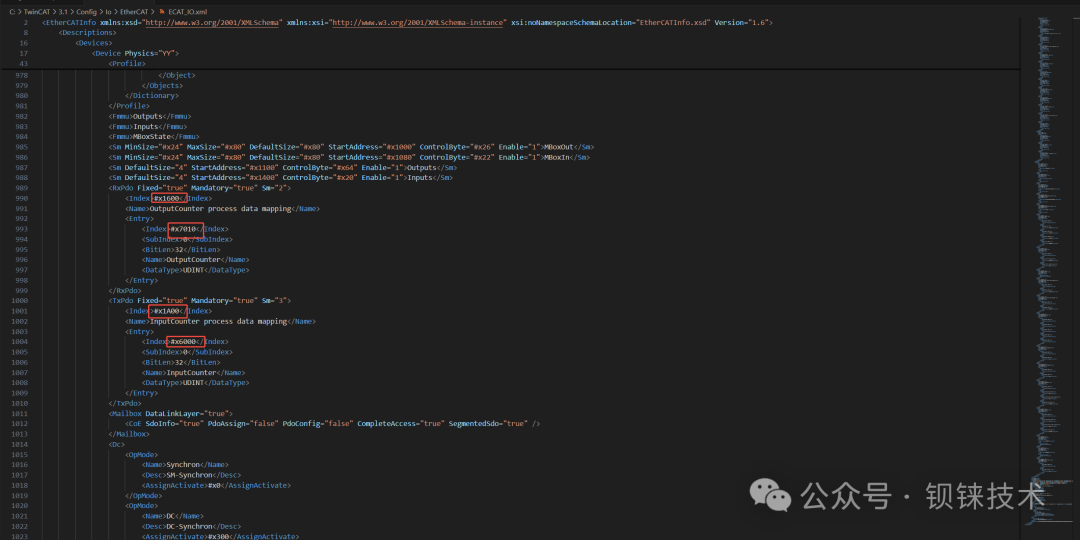Jump to the Descriptions sticky scroll line
The width and height of the screenshot is (1080, 540).
tap(87, 32)
